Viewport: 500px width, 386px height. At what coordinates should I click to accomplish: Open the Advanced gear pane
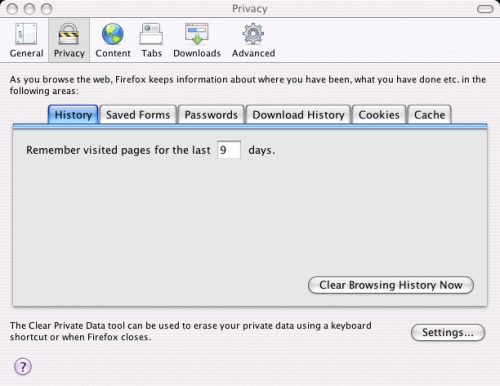click(x=253, y=40)
